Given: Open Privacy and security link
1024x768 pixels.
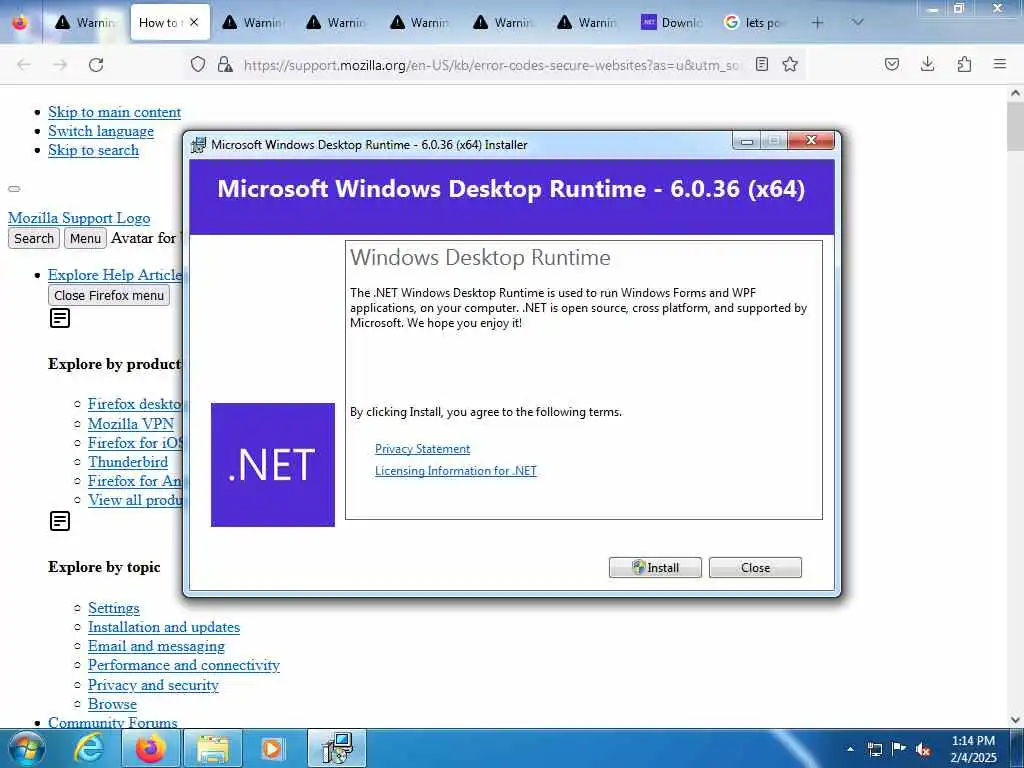Looking at the screenshot, I should pyautogui.click(x=153, y=685).
